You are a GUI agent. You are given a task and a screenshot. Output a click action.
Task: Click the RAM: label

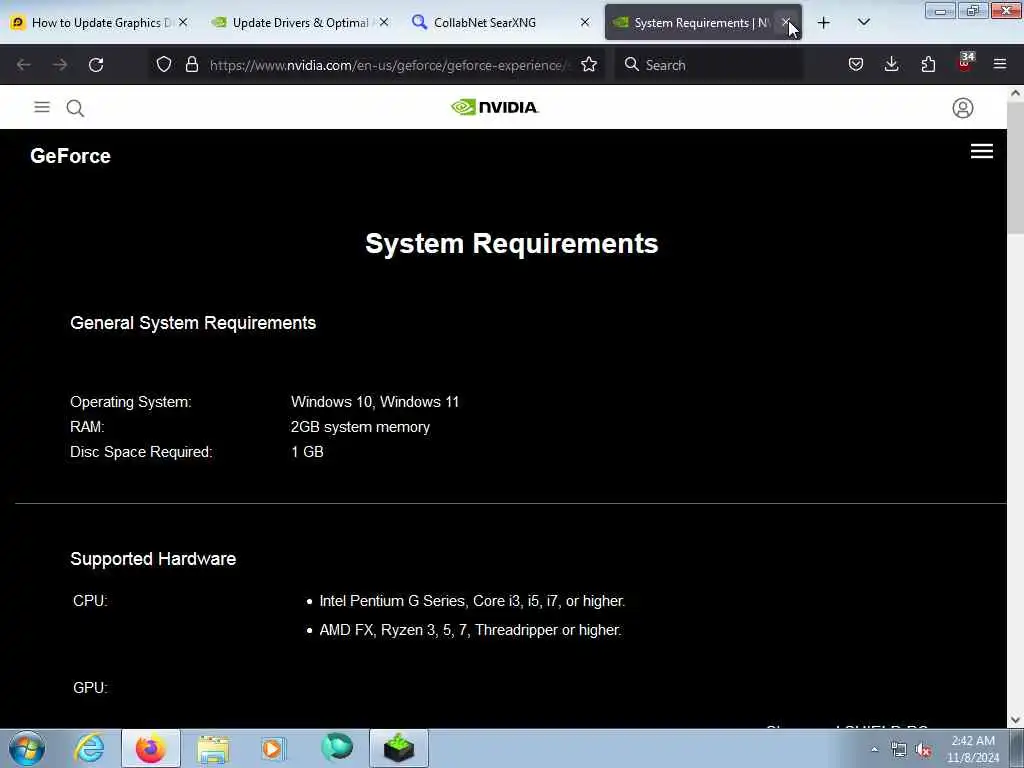87,426
